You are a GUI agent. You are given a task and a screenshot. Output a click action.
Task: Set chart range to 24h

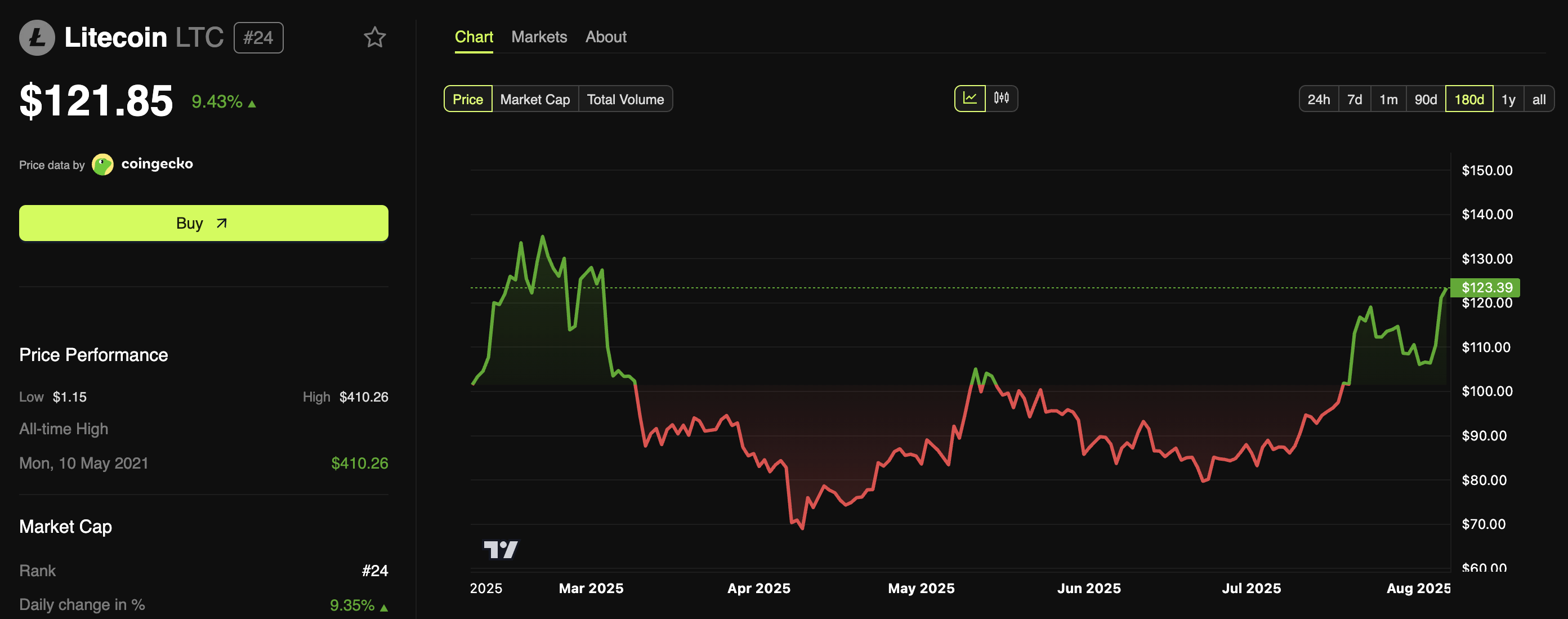1319,99
